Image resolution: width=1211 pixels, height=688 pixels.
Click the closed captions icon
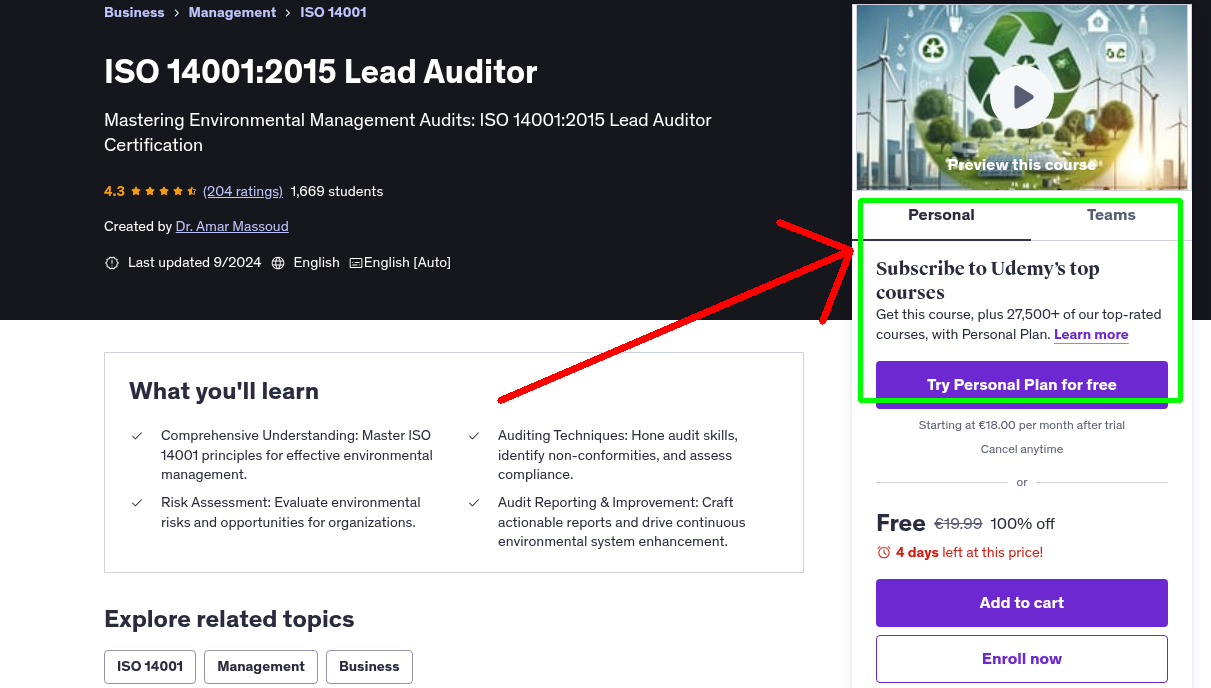355,263
